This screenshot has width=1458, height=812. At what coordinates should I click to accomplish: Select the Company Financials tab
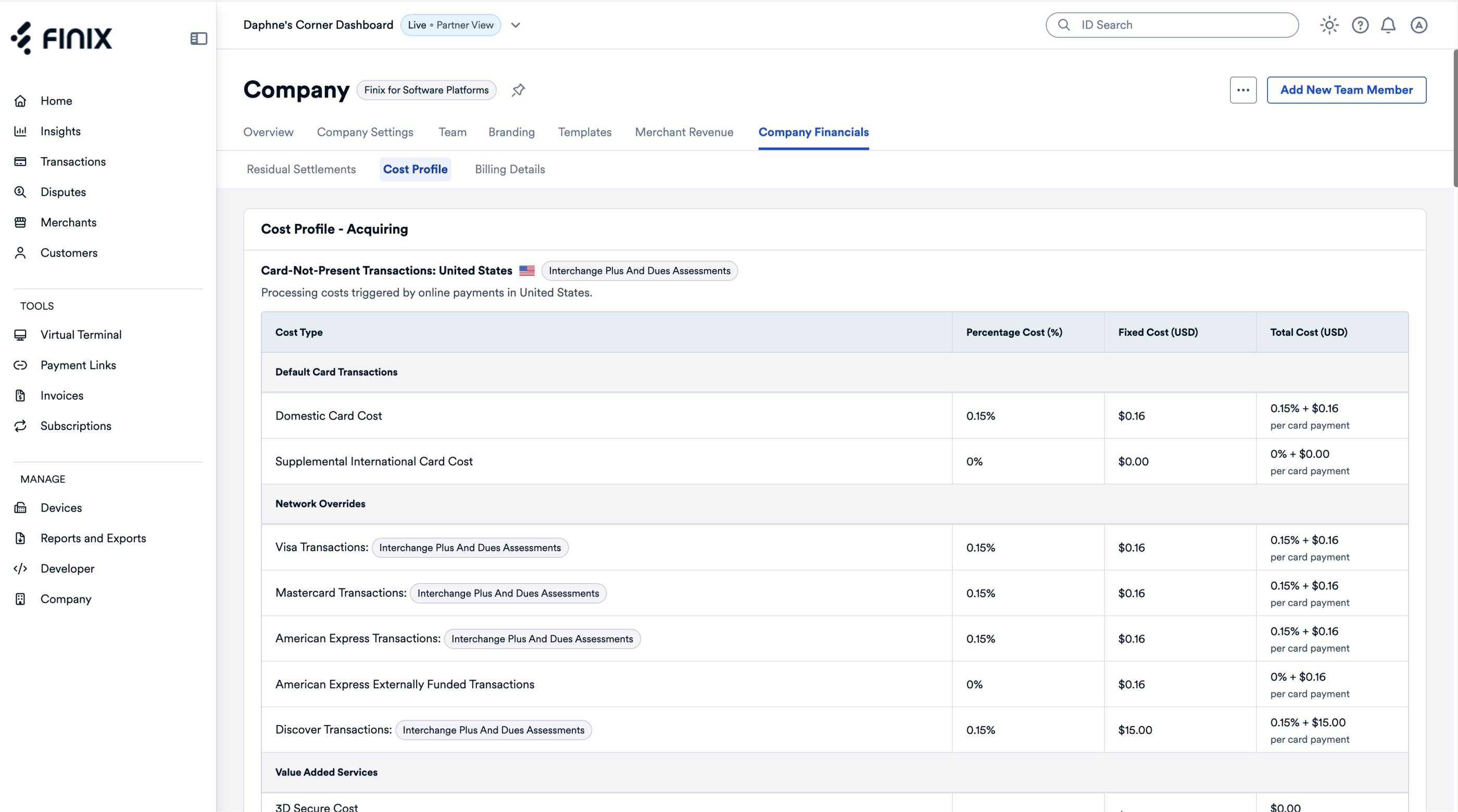coord(813,132)
